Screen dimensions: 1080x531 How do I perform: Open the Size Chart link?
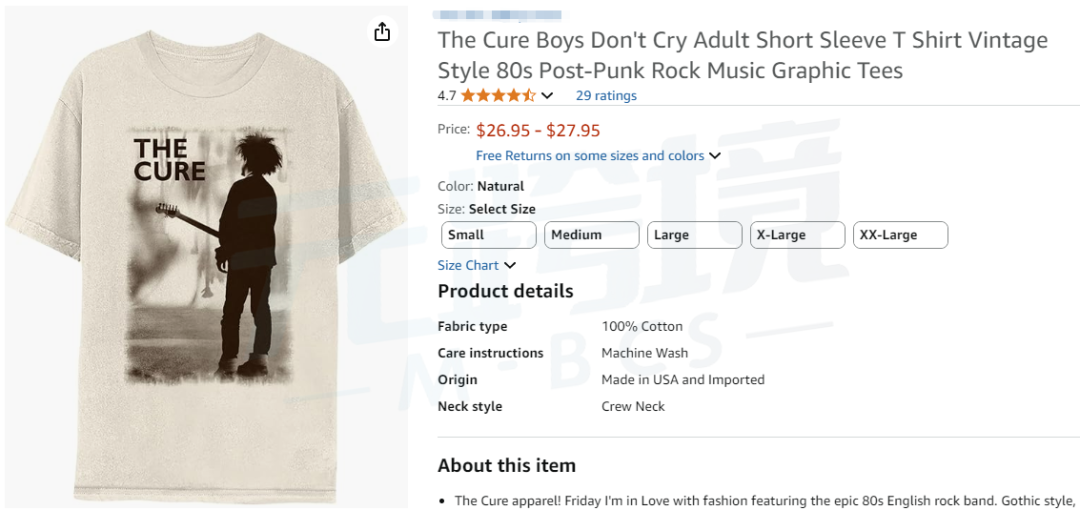pyautogui.click(x=468, y=265)
